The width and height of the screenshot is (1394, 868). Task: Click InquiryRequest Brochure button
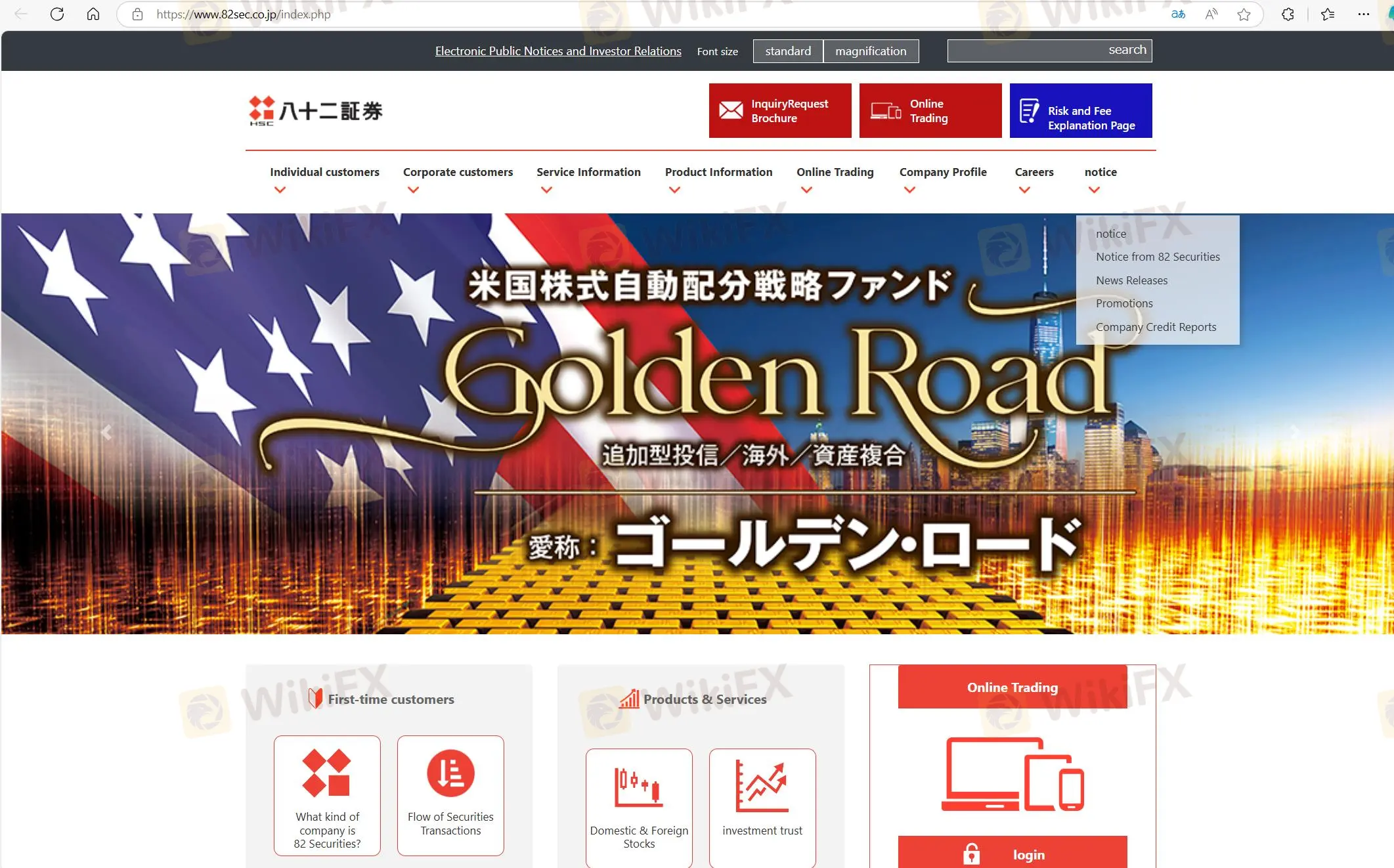point(780,110)
